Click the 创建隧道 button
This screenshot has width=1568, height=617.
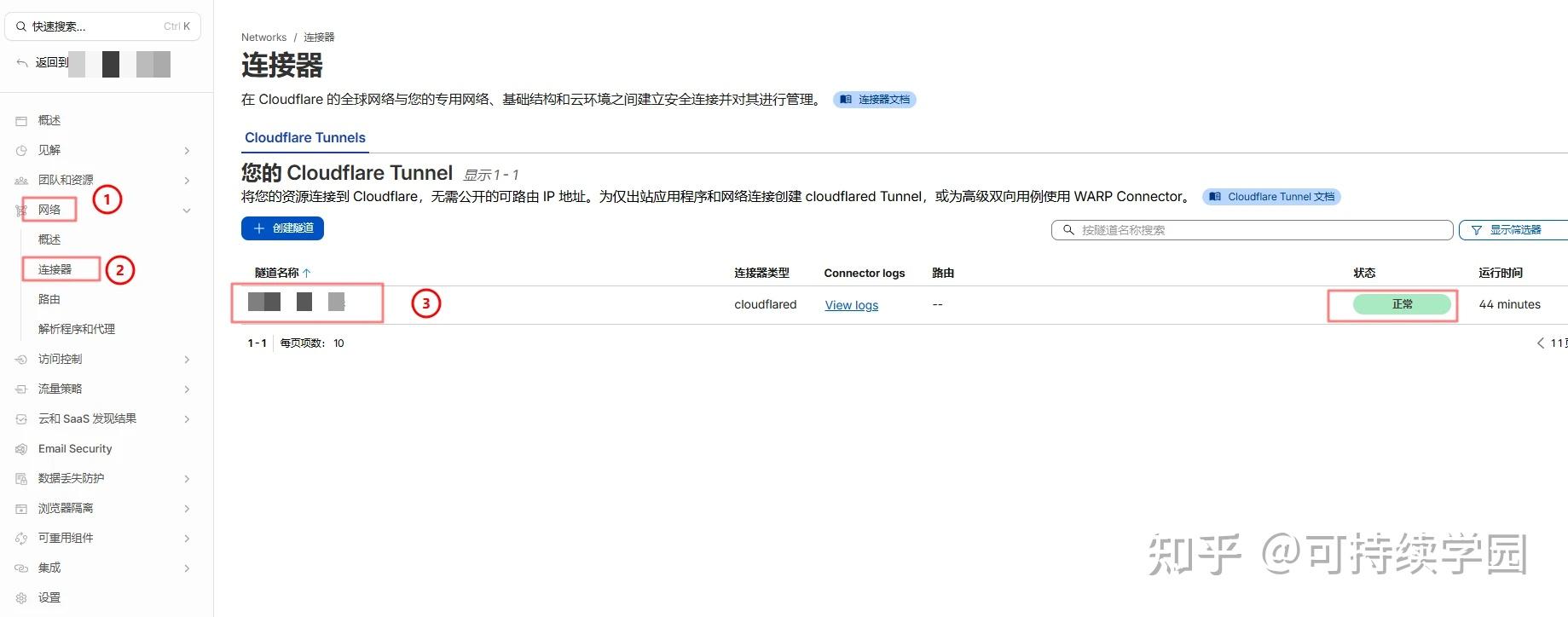coord(282,228)
